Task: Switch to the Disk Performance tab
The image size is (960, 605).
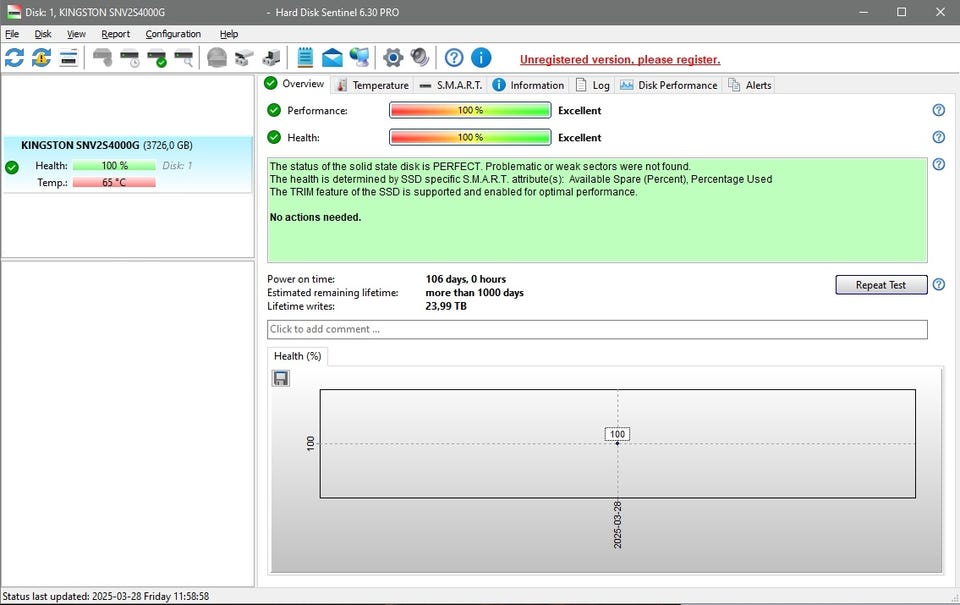Action: tap(669, 85)
